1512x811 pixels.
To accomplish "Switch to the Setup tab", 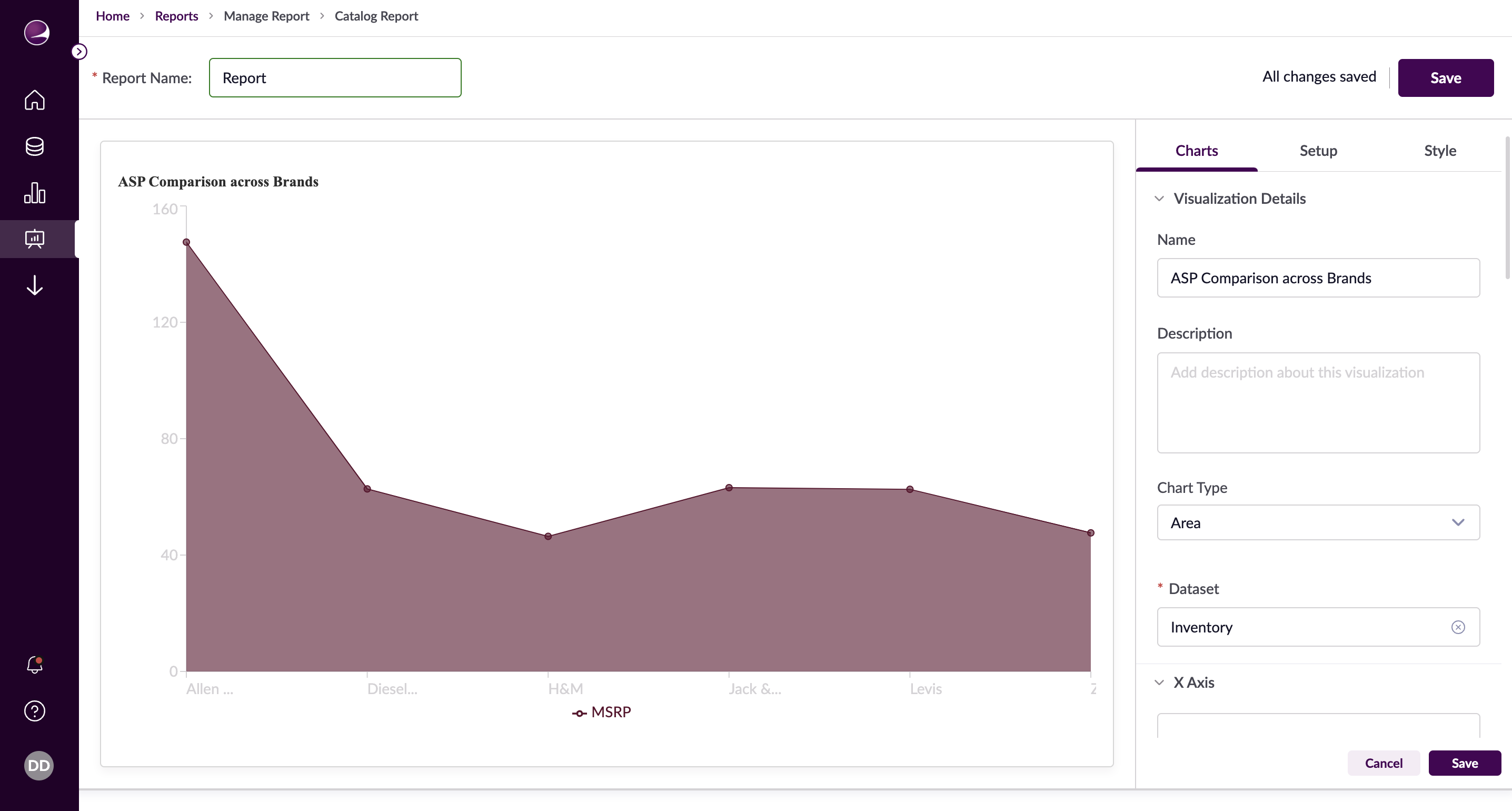I will 1318,151.
